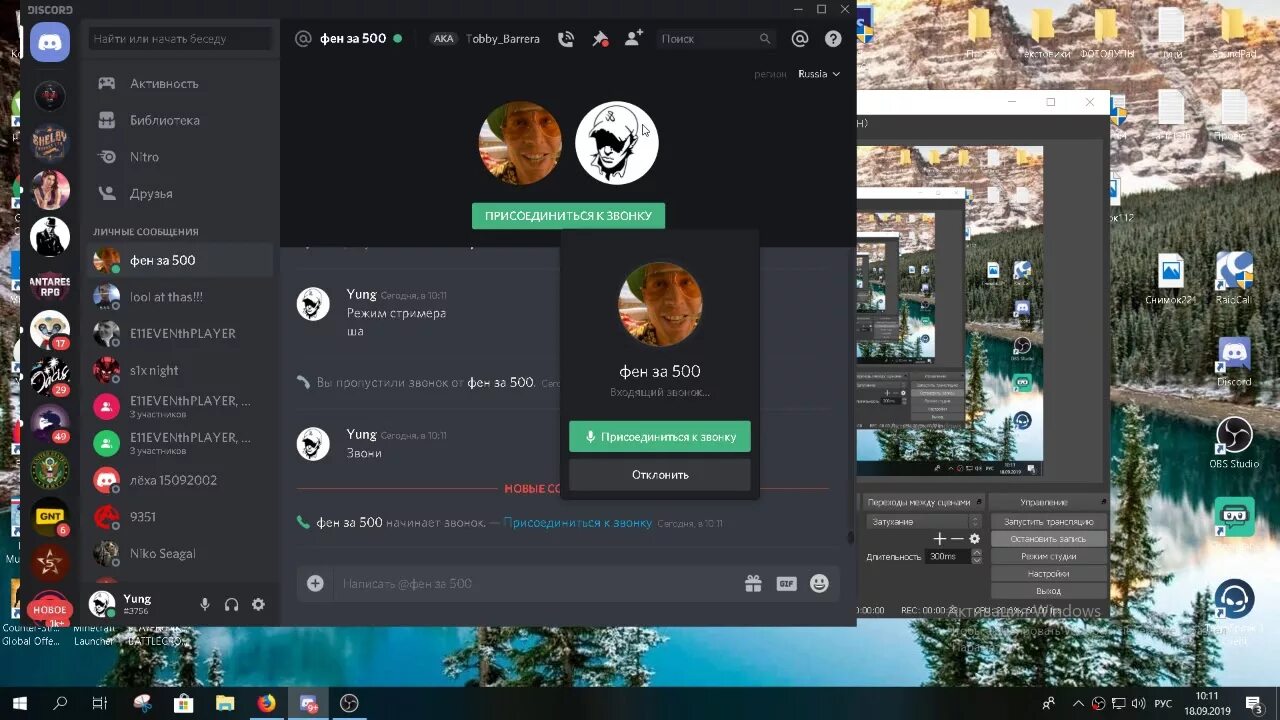This screenshot has height=720, width=1280.
Task: Click Запустить трансляцию in OBS
Action: 1048,521
